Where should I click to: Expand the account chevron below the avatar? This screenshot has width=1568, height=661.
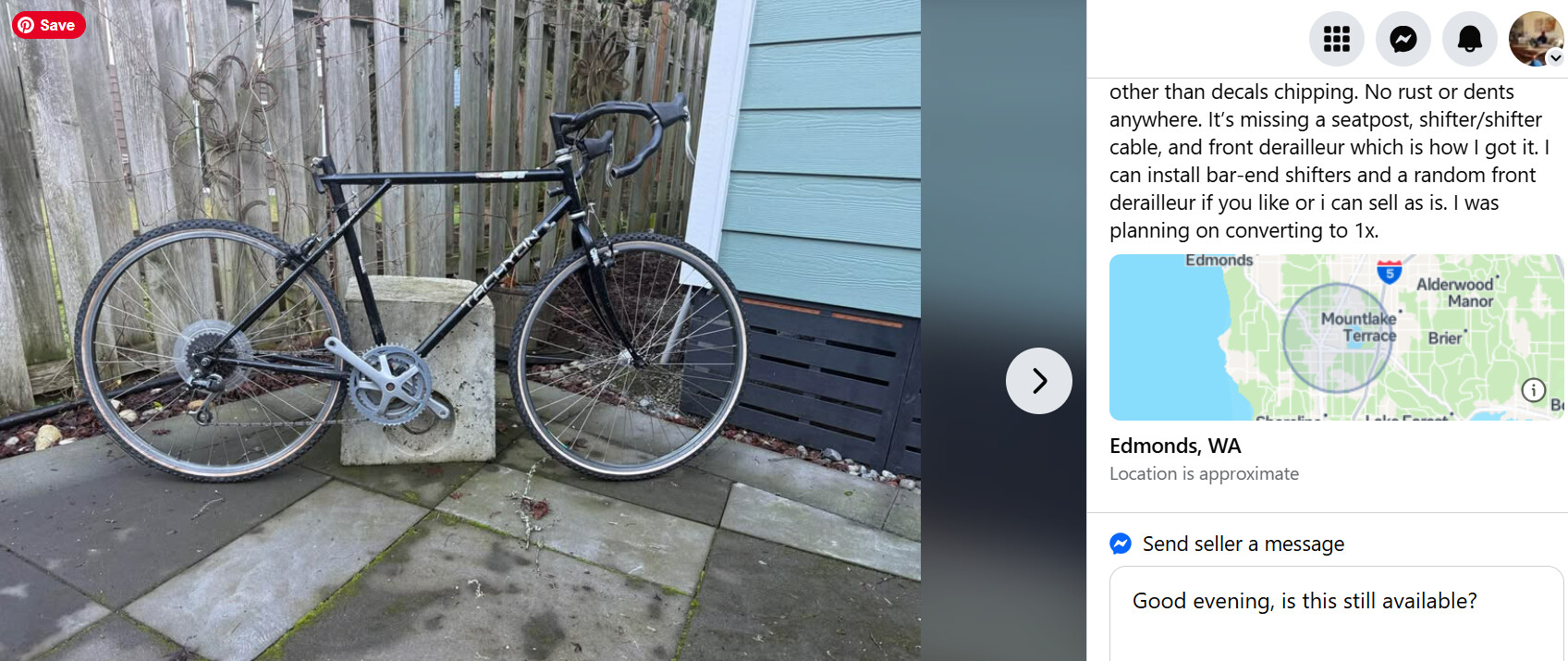click(1556, 57)
